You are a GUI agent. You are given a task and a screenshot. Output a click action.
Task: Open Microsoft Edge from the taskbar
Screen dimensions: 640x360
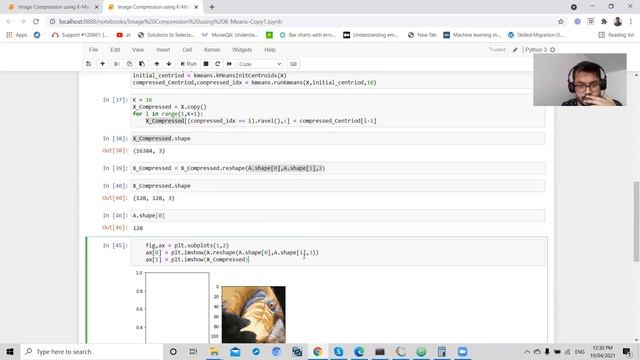pos(359,351)
